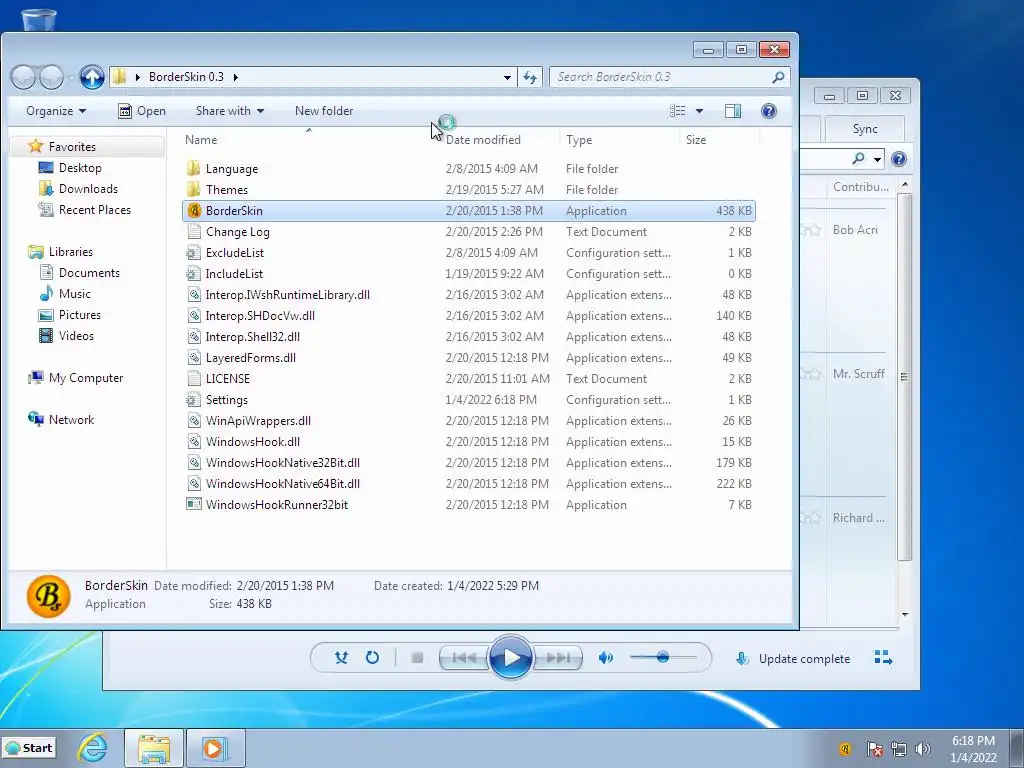Mute the Media Player volume
The image size is (1024, 768).
click(605, 658)
